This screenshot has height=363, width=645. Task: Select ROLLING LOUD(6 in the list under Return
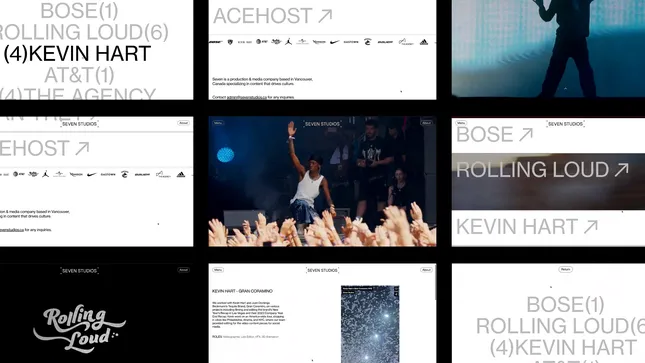[x=560, y=326]
